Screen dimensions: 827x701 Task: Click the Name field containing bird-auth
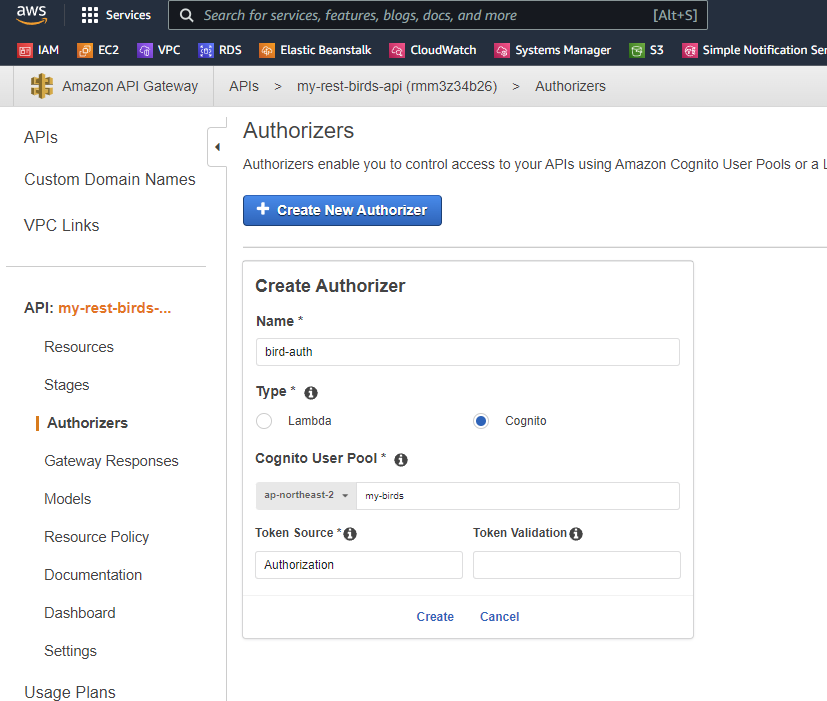468,352
